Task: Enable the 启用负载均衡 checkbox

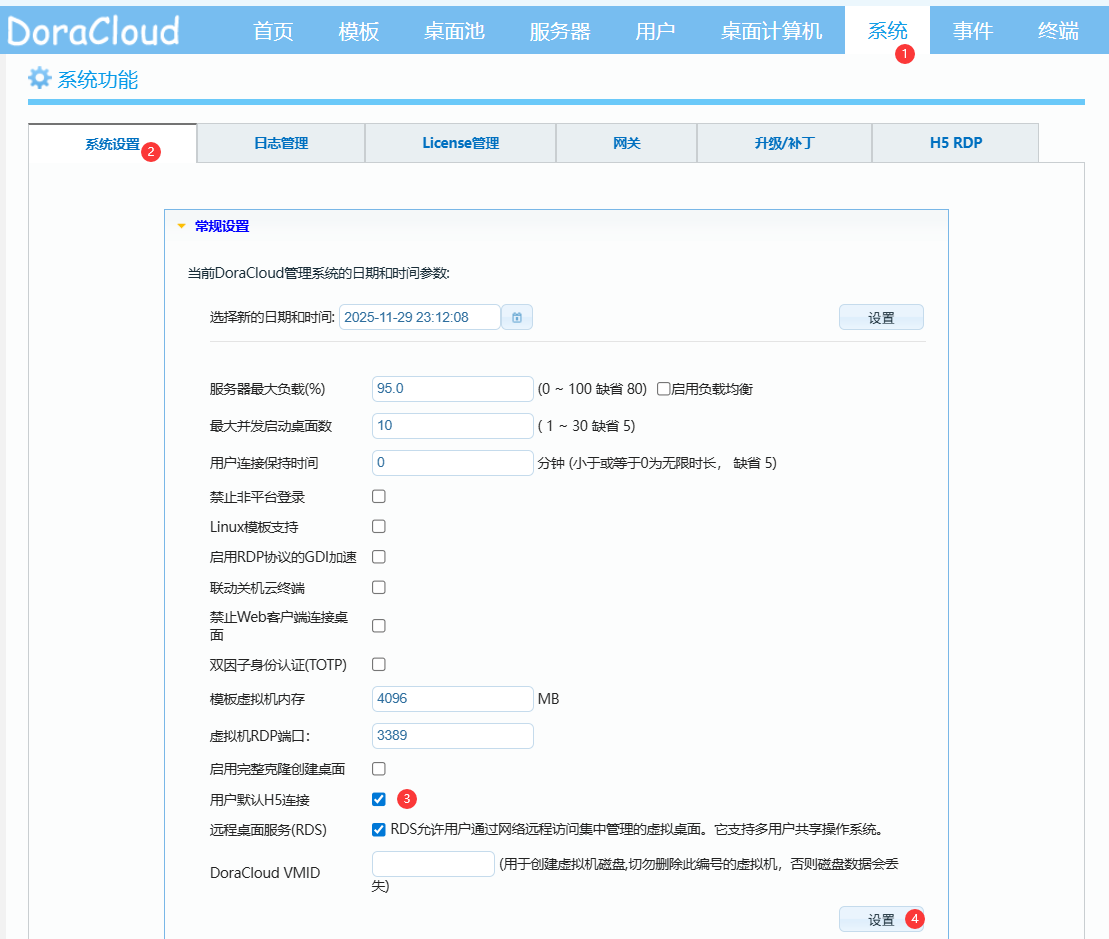Action: pos(663,389)
